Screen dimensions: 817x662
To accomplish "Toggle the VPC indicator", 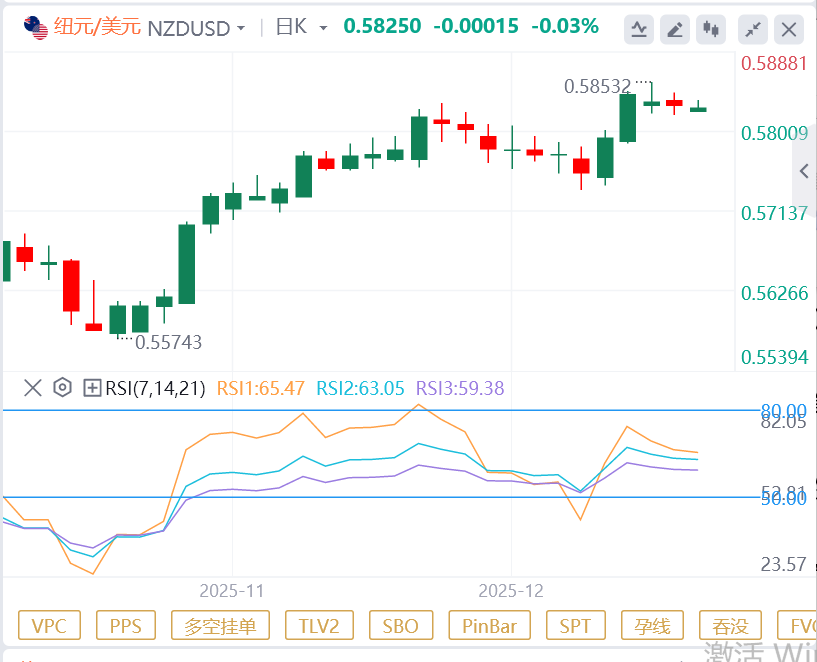I will coord(49,626).
